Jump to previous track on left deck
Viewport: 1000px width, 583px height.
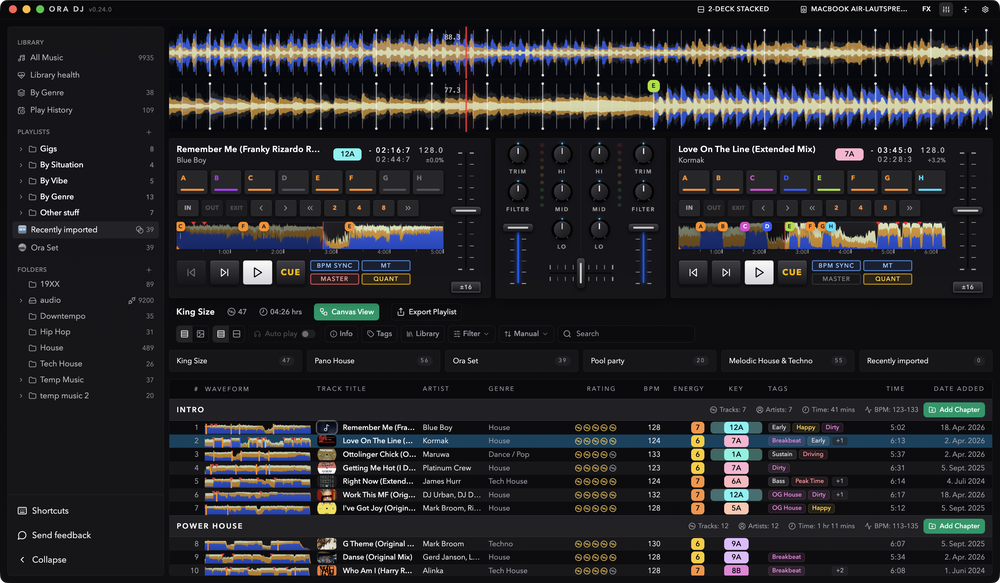pyautogui.click(x=191, y=272)
